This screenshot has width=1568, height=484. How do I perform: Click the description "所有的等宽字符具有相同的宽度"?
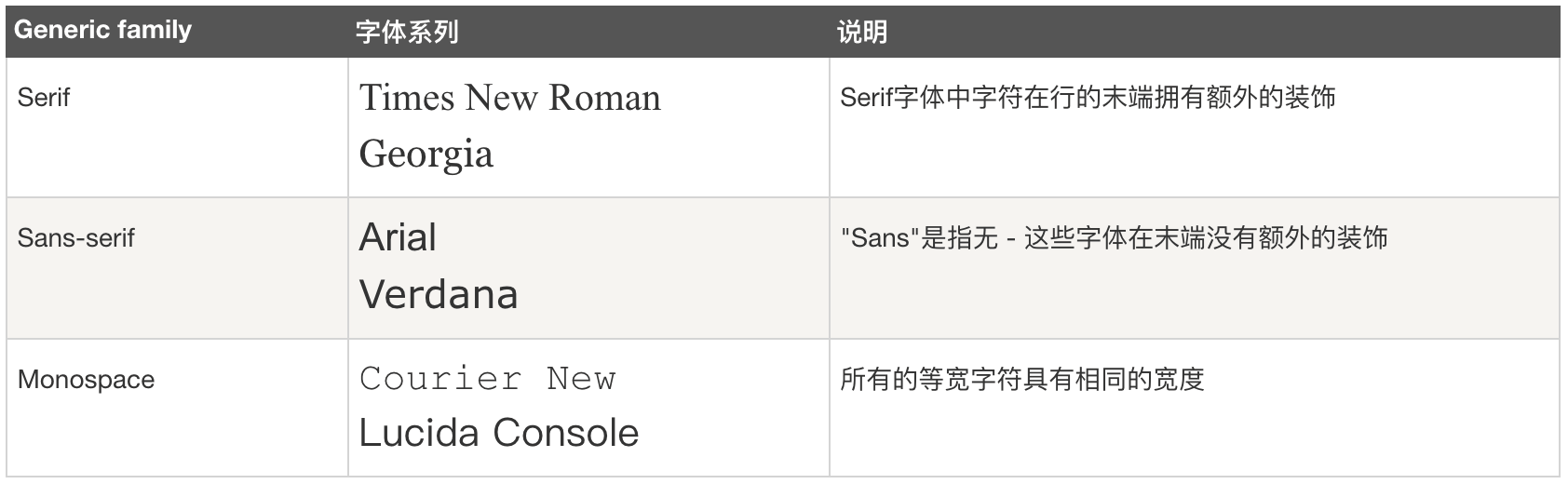(1021, 380)
